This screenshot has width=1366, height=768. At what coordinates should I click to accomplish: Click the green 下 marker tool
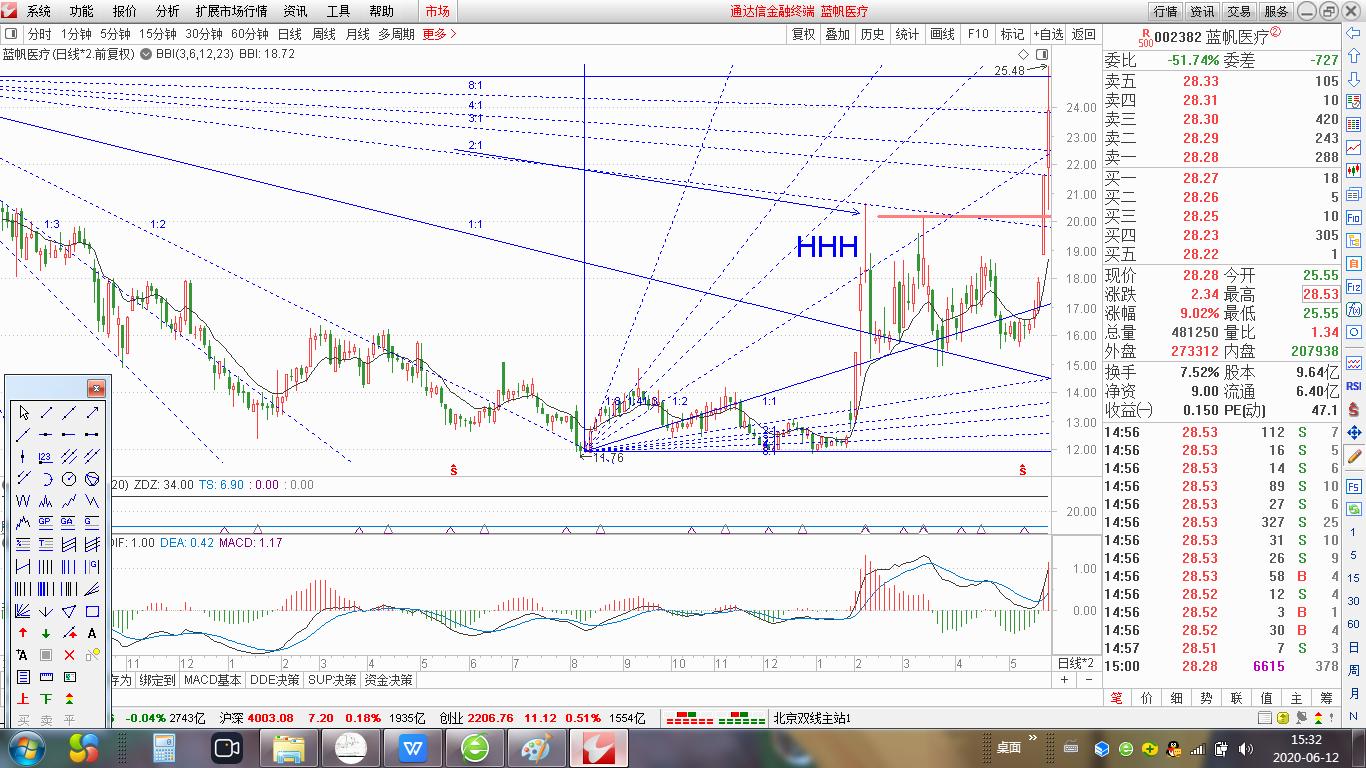coord(46,699)
